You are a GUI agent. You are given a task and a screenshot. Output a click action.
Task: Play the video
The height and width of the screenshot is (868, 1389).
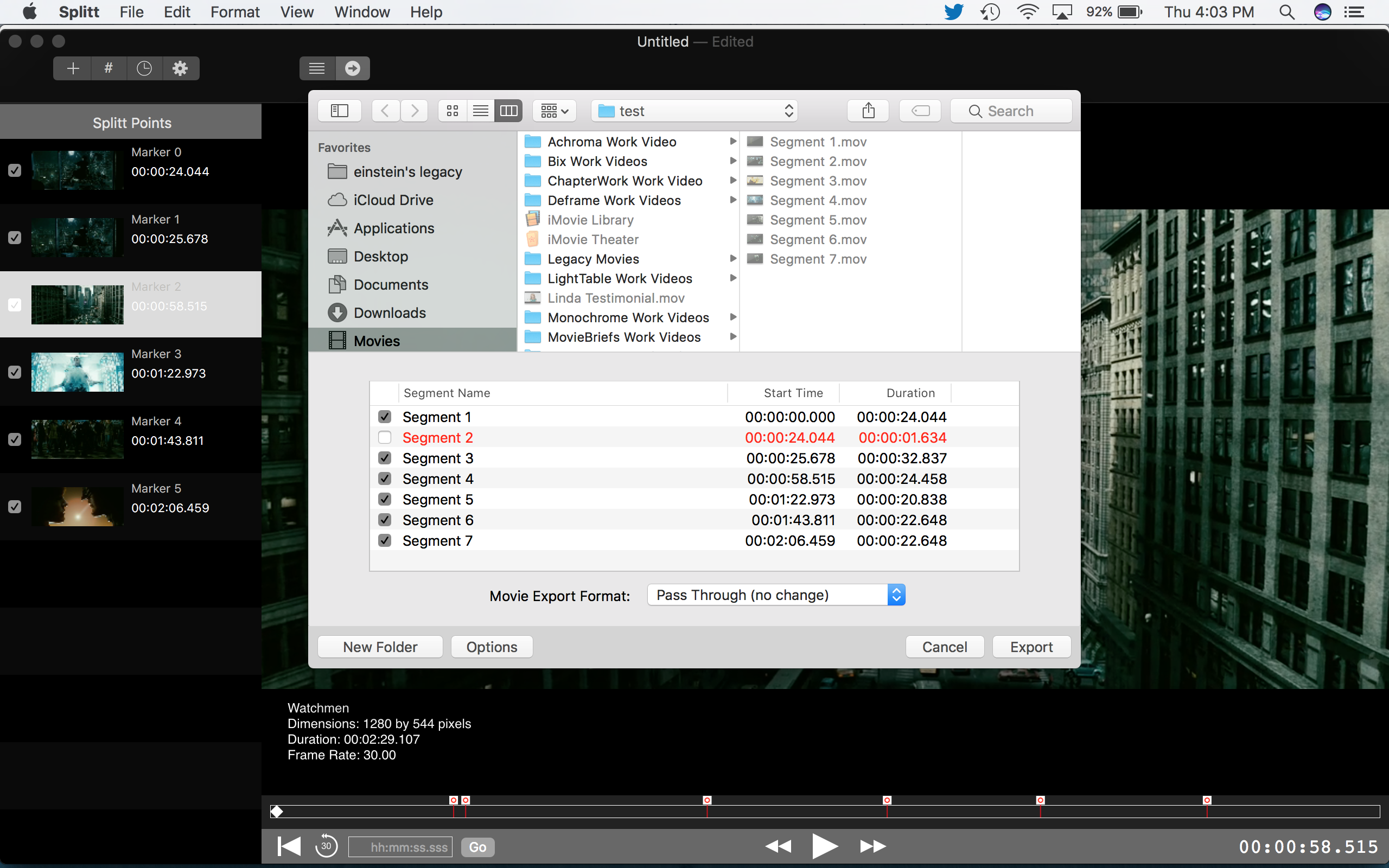tap(825, 846)
